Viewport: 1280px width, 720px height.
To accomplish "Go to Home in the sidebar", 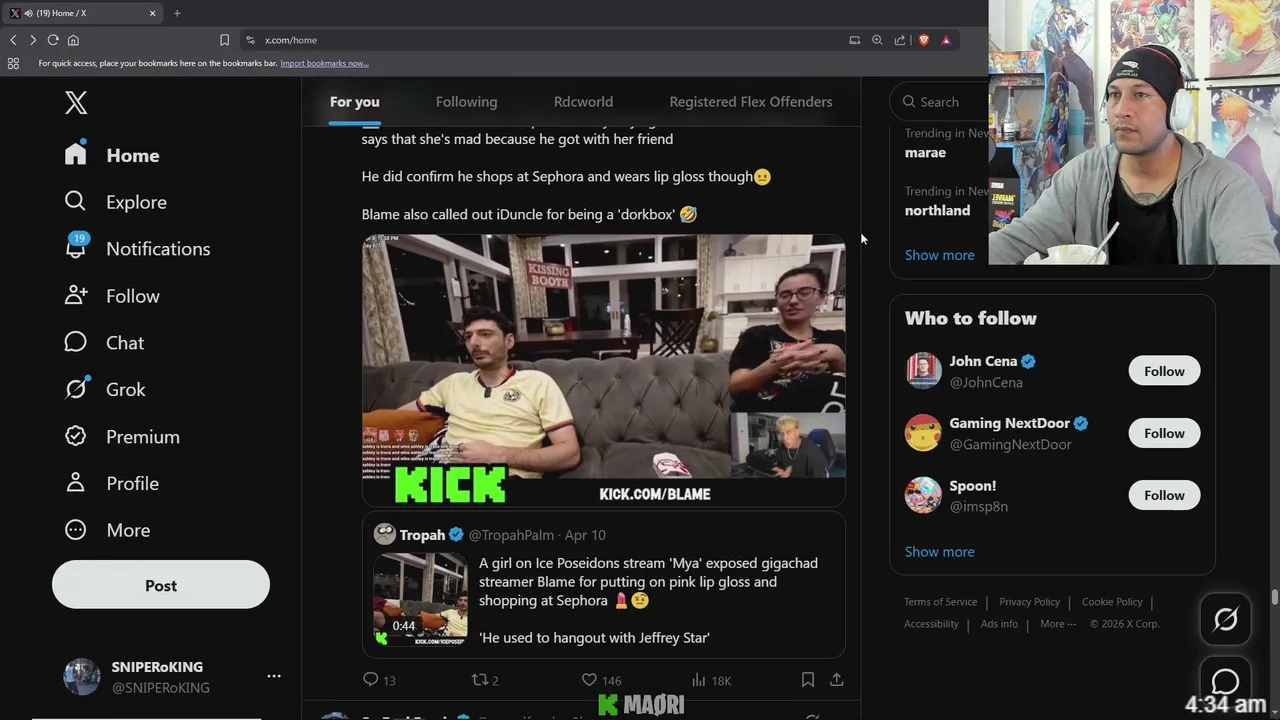I will [x=112, y=155].
